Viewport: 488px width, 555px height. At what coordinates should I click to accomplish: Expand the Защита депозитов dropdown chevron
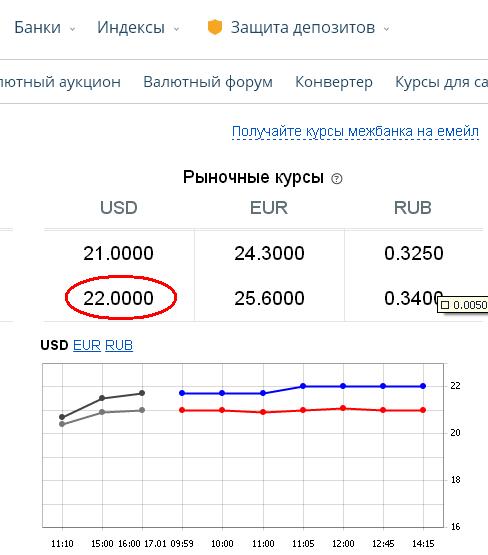point(386,29)
